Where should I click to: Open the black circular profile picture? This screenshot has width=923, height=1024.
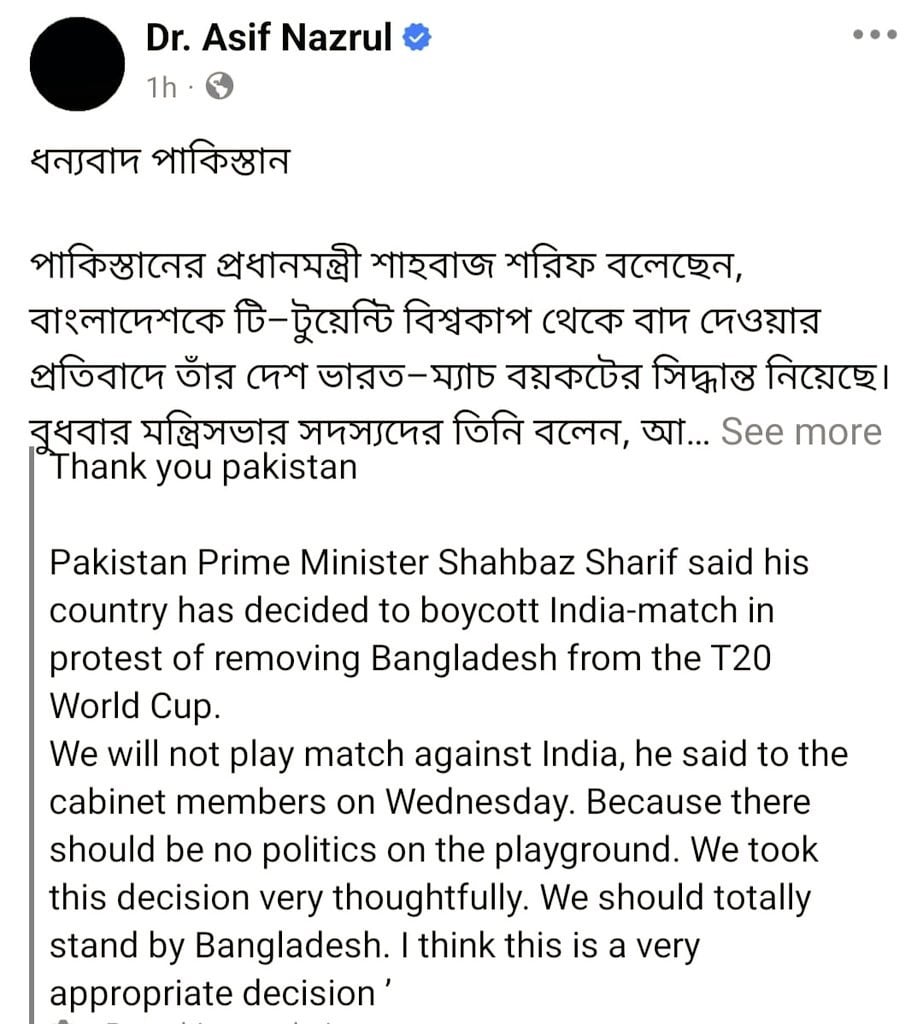click(x=78, y=64)
